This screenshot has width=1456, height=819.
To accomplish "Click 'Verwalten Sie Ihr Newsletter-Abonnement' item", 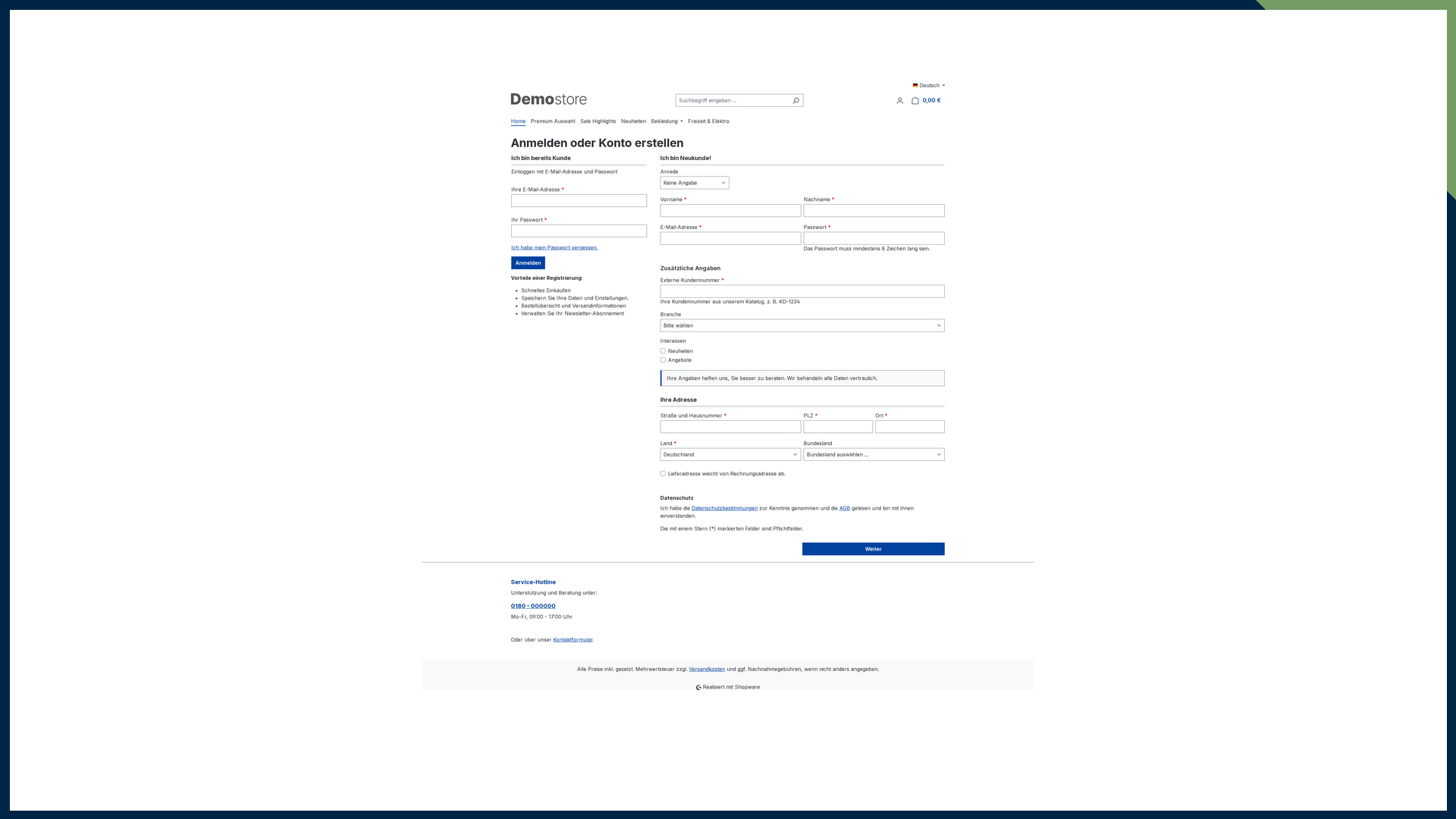I will click(573, 313).
